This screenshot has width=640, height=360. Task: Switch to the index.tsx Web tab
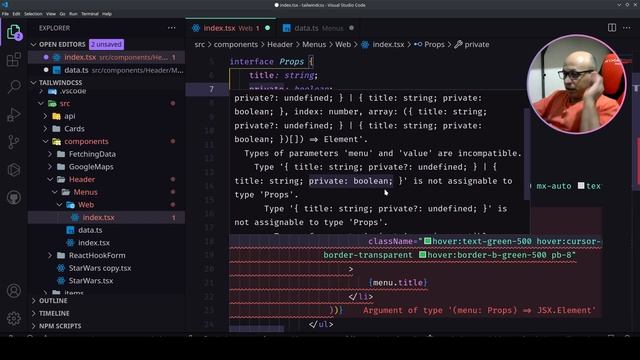(231, 28)
